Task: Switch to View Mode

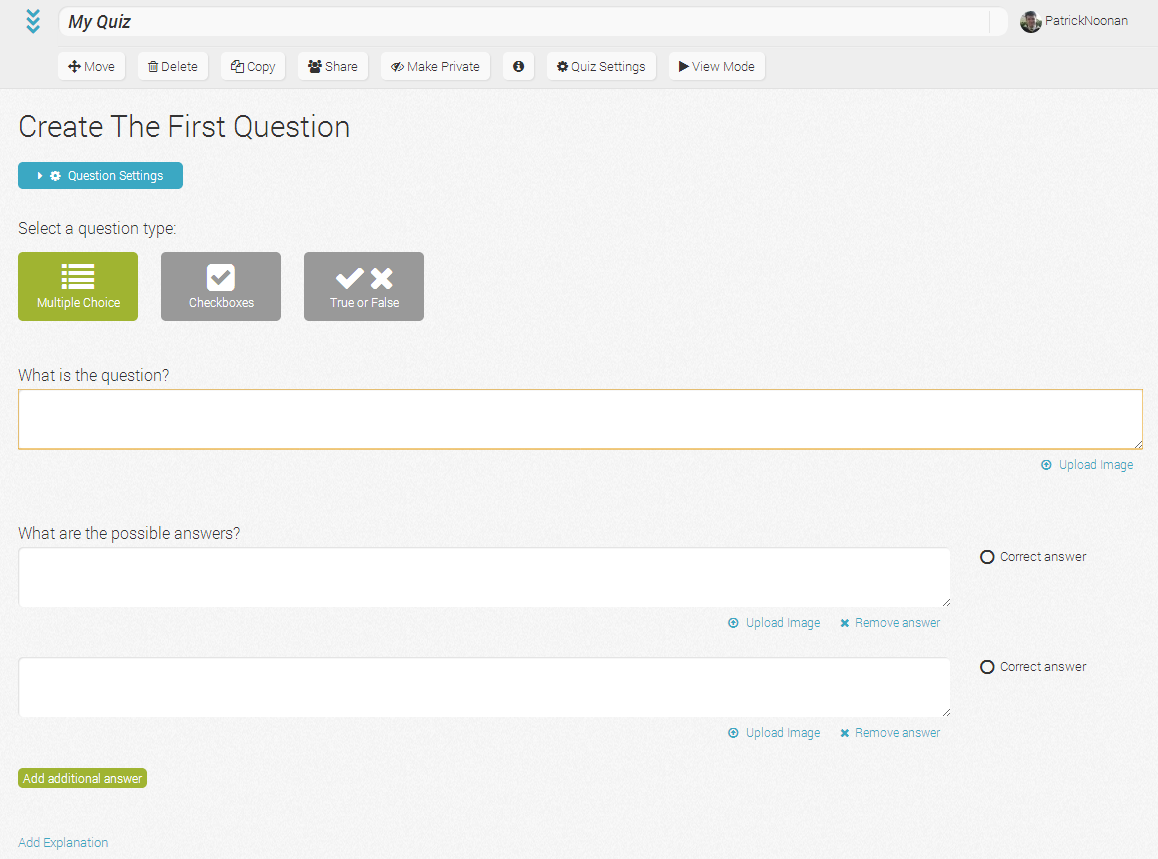Action: (x=716, y=67)
